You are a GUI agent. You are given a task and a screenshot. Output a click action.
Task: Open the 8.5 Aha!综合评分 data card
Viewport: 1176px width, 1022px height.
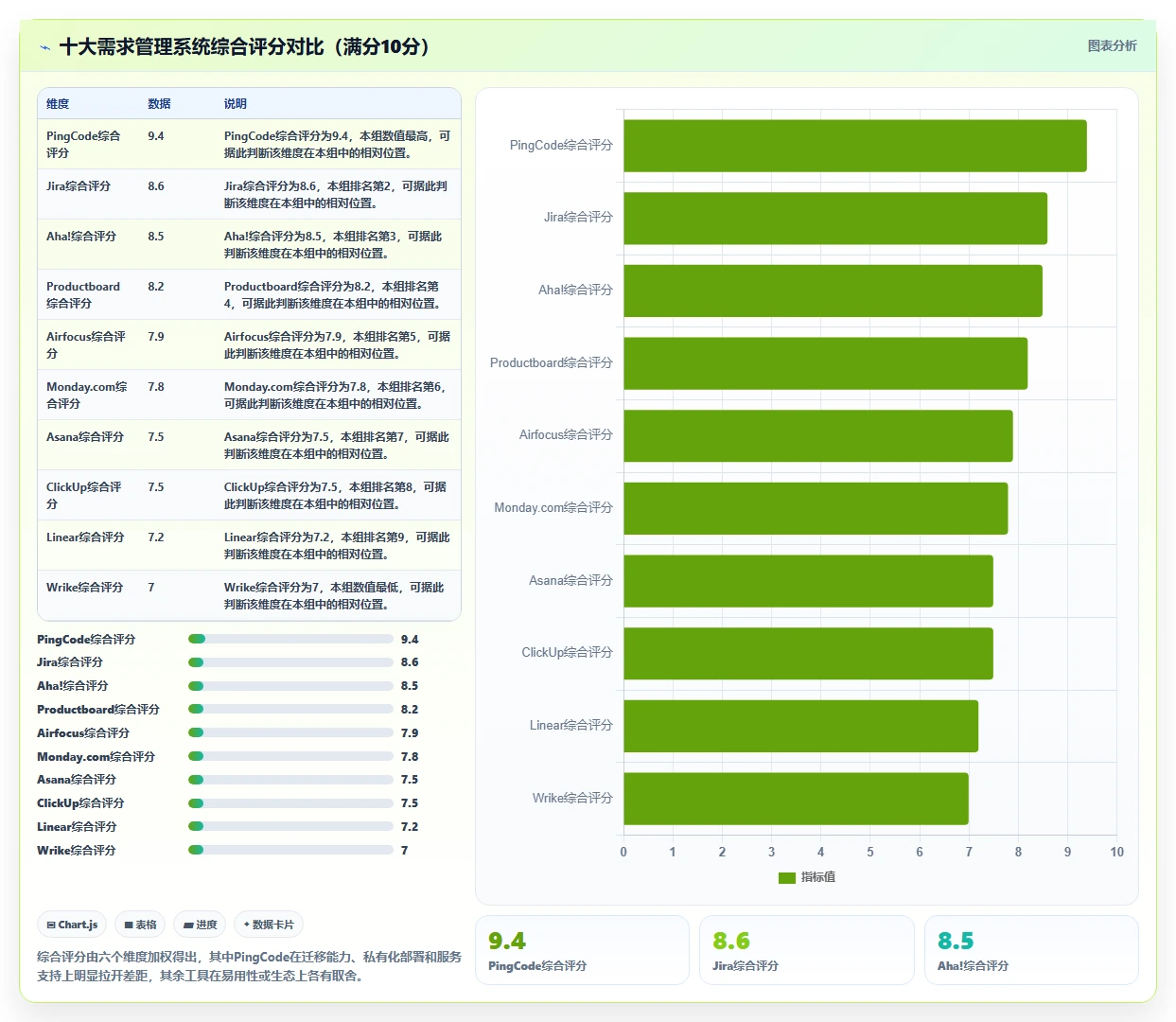click(x=1031, y=950)
